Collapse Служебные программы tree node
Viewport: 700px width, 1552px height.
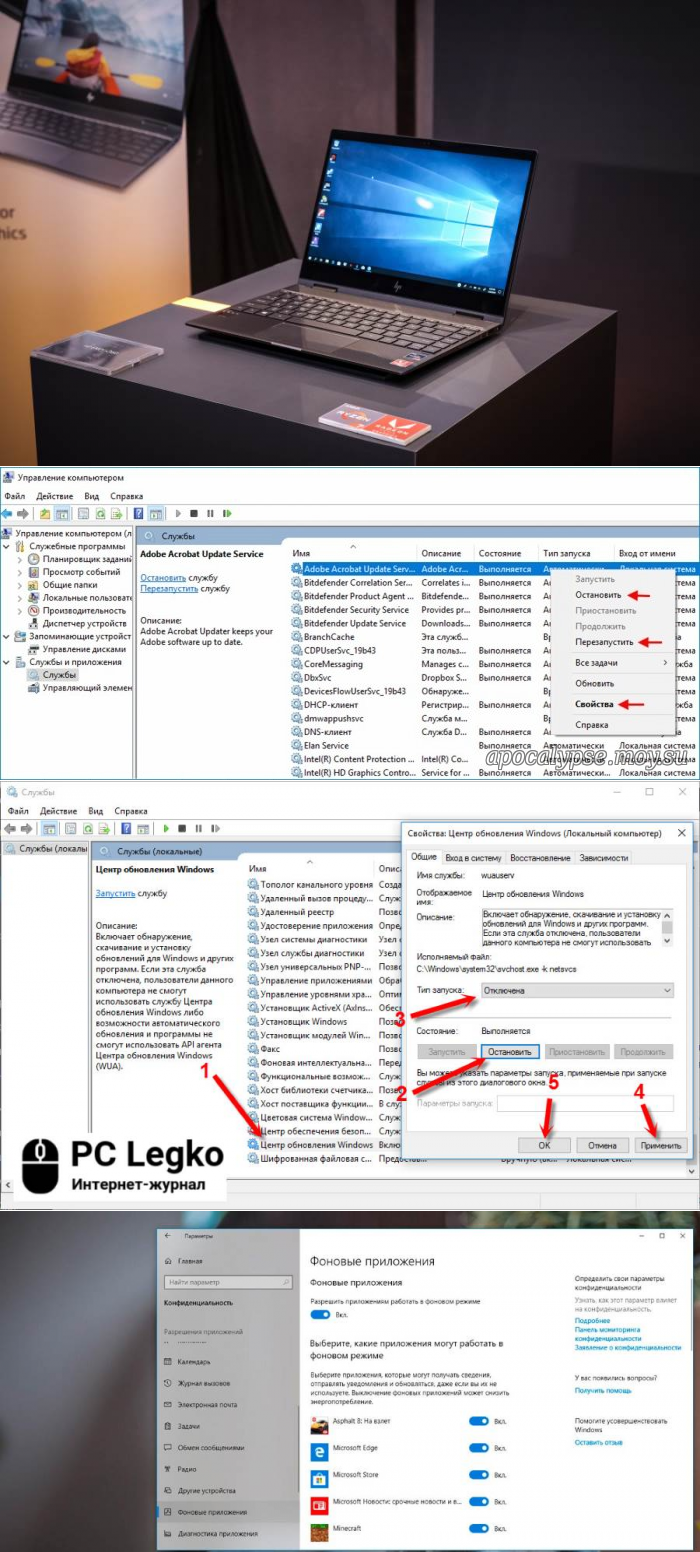[8, 547]
